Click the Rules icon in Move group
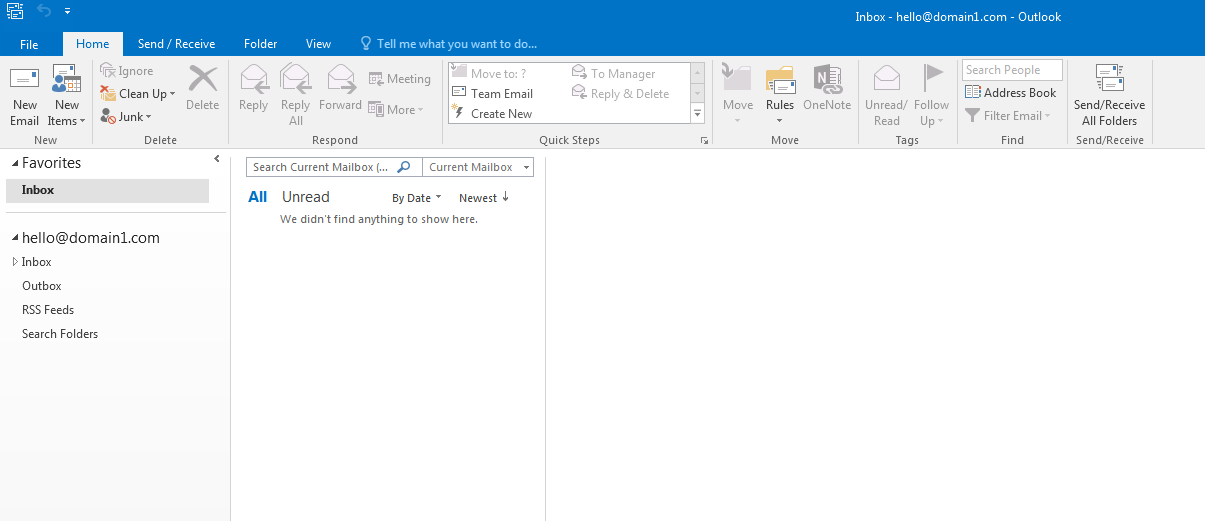Image resolution: width=1205 pixels, height=521 pixels. [779, 80]
